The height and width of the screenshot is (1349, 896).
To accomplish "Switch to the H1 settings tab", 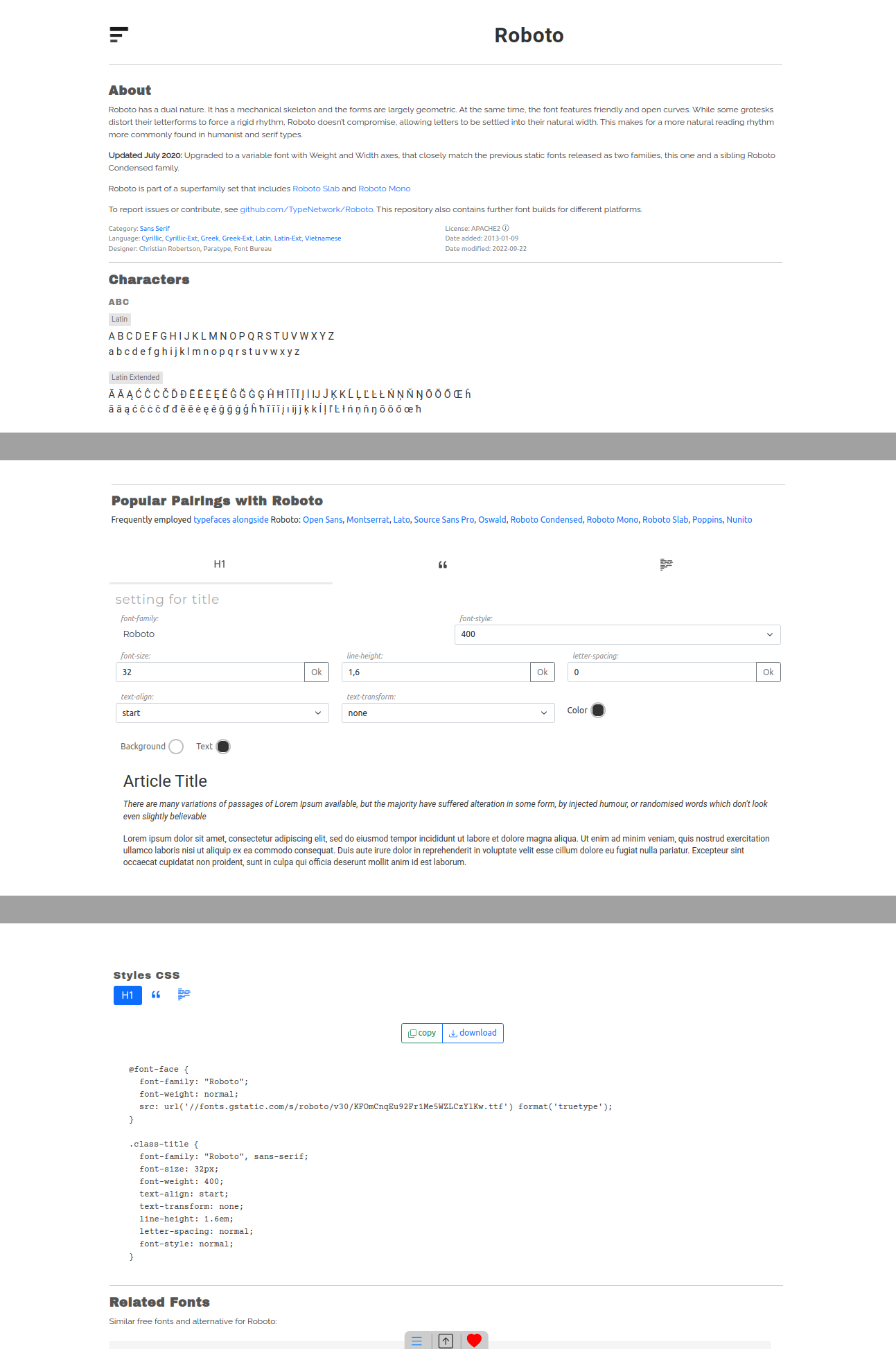I will tap(220, 564).
